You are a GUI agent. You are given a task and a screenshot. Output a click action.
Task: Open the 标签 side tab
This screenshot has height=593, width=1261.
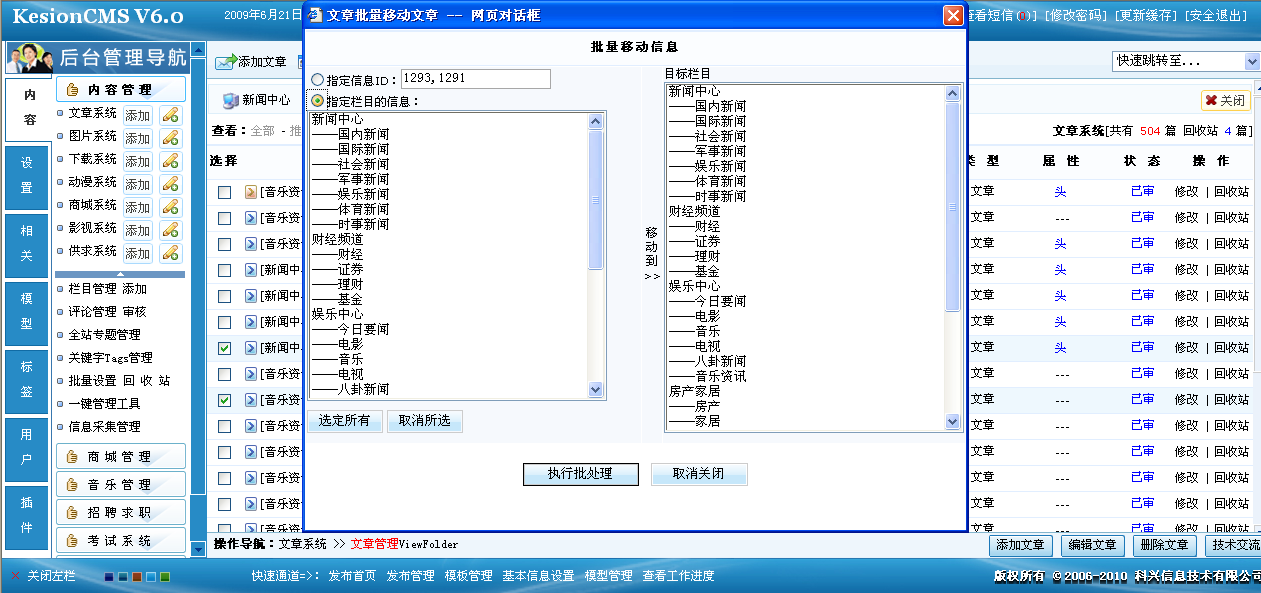[x=27, y=380]
